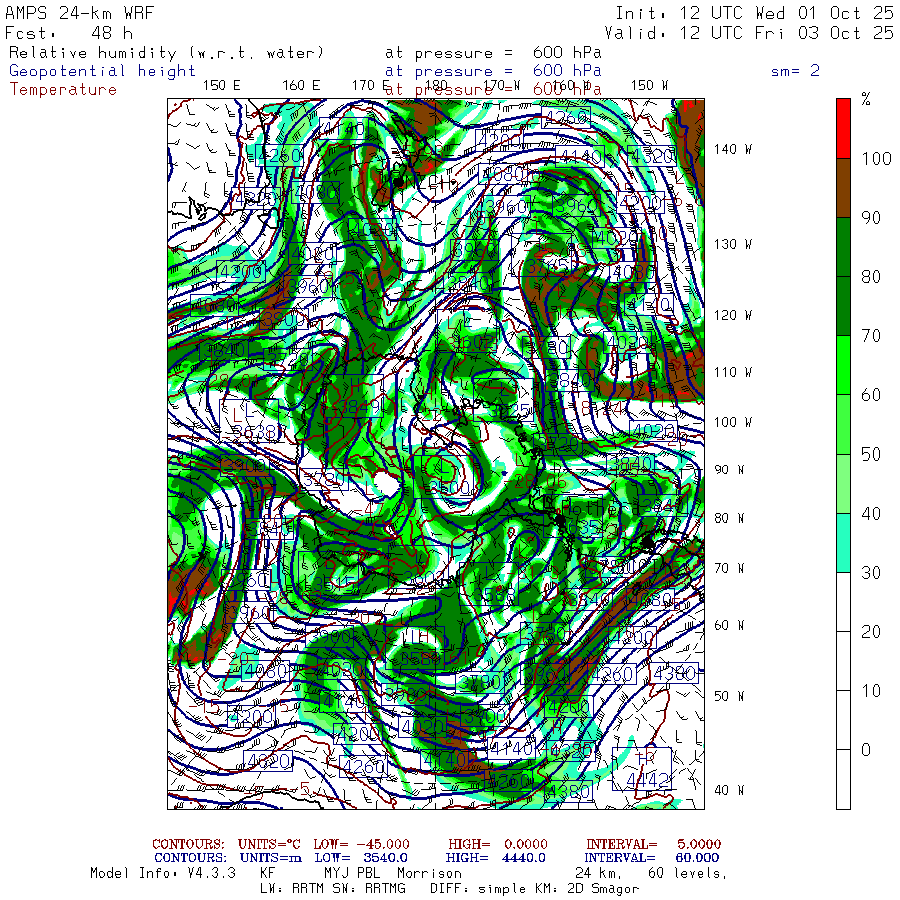Click the '90 W' longitude label
This screenshot has height=900, width=900.
(x=729, y=470)
